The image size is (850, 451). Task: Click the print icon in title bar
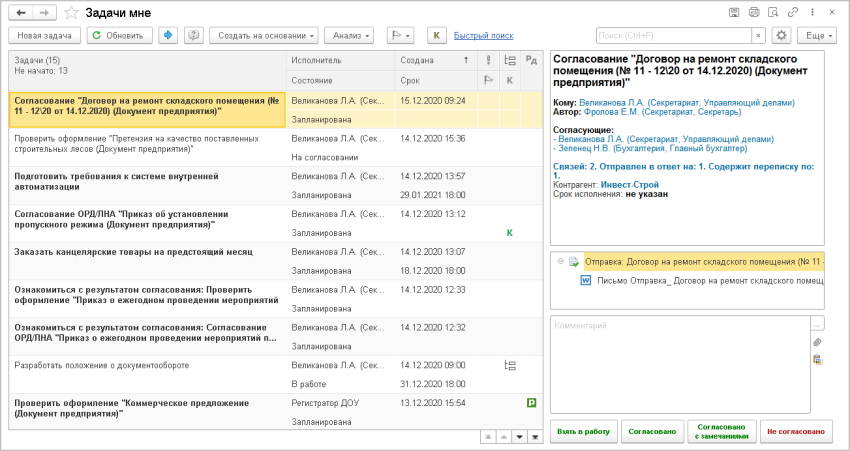[754, 12]
